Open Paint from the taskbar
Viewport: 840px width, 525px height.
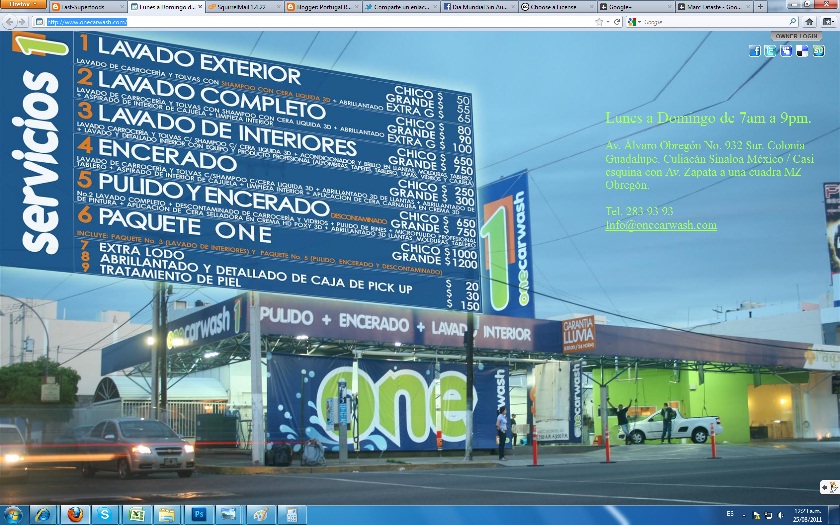click(261, 515)
